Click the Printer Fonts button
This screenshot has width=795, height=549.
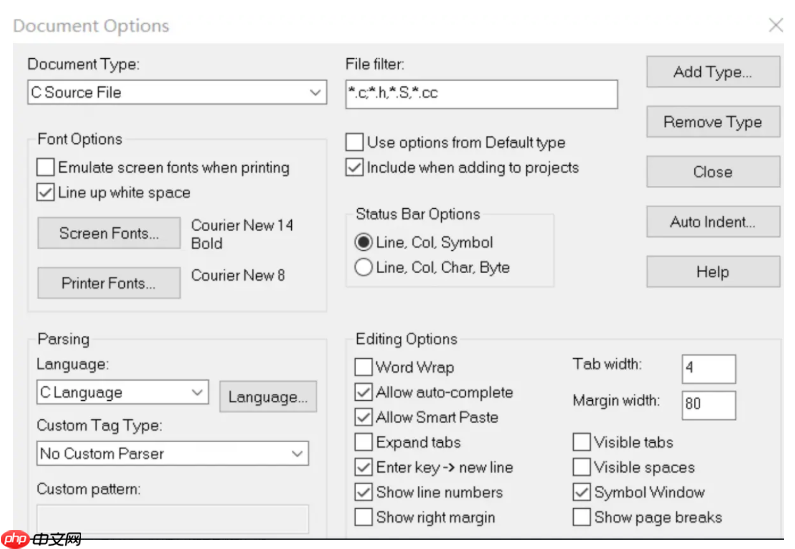[x=109, y=283]
